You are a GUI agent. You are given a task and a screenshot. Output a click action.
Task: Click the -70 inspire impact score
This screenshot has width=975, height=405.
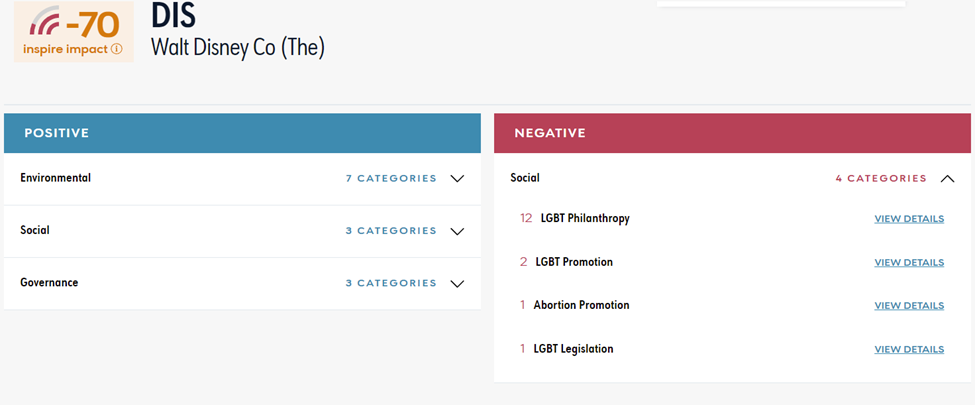(x=93, y=22)
